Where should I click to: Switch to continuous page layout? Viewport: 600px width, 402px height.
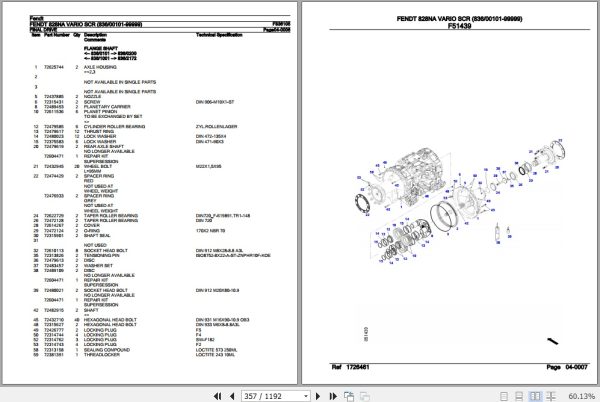(519, 396)
